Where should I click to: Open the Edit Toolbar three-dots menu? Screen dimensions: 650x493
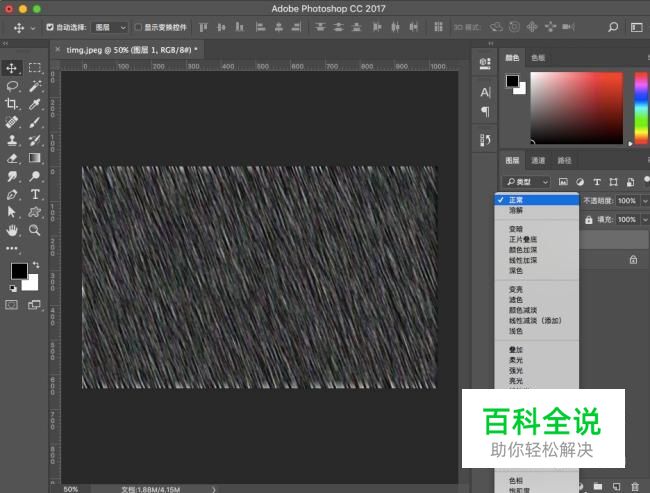point(12,248)
